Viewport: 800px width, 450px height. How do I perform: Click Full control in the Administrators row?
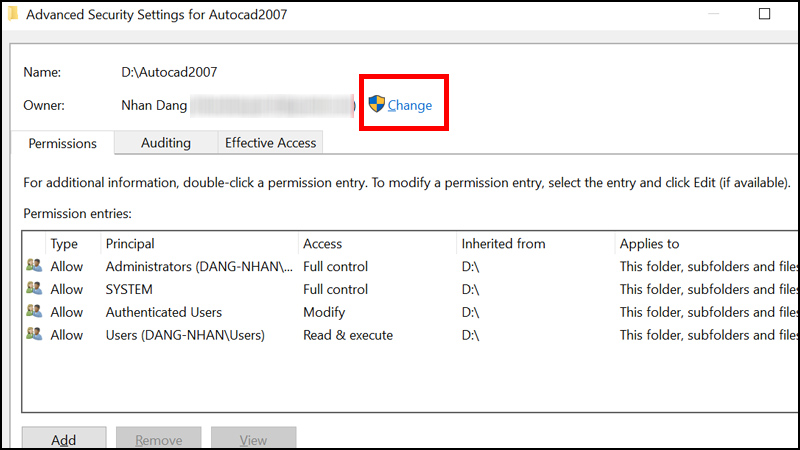pyautogui.click(x=335, y=266)
